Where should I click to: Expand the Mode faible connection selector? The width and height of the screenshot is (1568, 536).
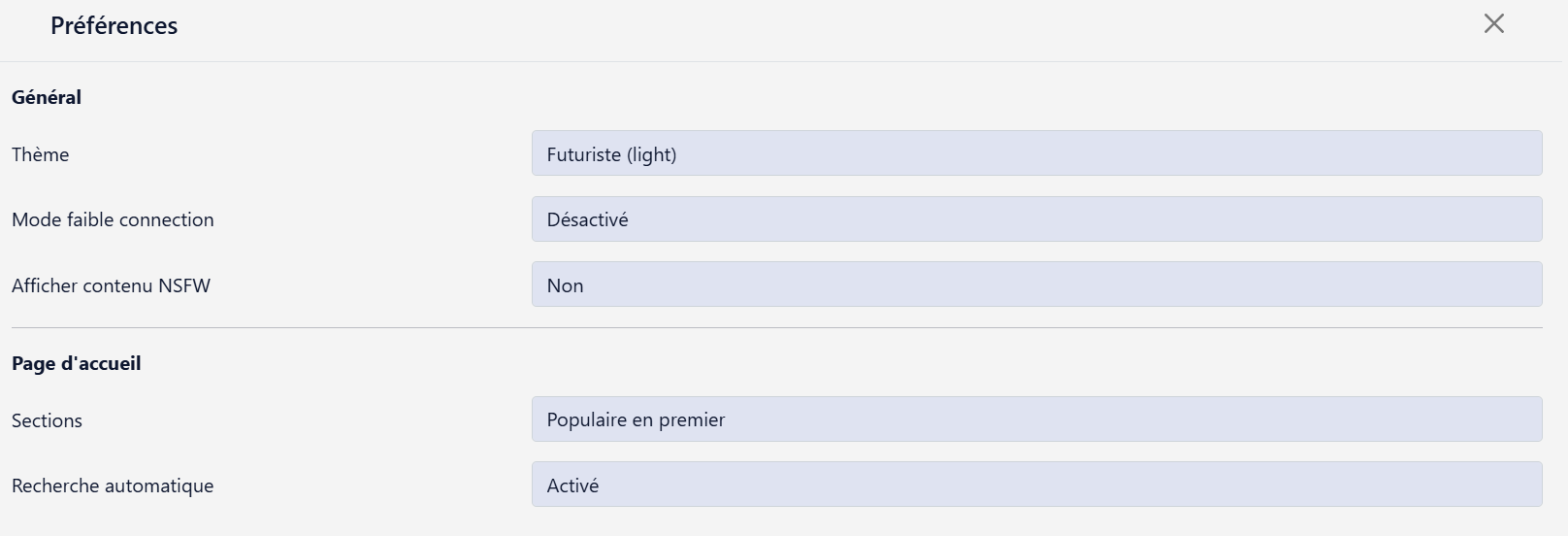pyautogui.click(x=1036, y=219)
